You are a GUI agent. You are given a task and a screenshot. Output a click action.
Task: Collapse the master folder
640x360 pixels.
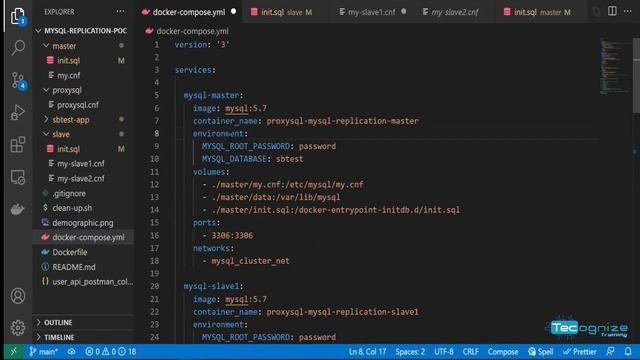pyautogui.click(x=84, y=46)
